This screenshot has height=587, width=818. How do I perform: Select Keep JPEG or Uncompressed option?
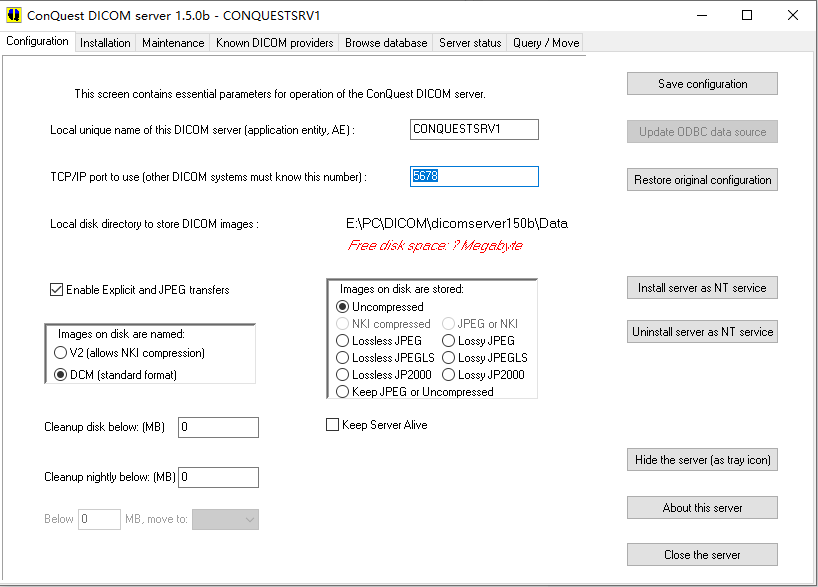coord(415,391)
